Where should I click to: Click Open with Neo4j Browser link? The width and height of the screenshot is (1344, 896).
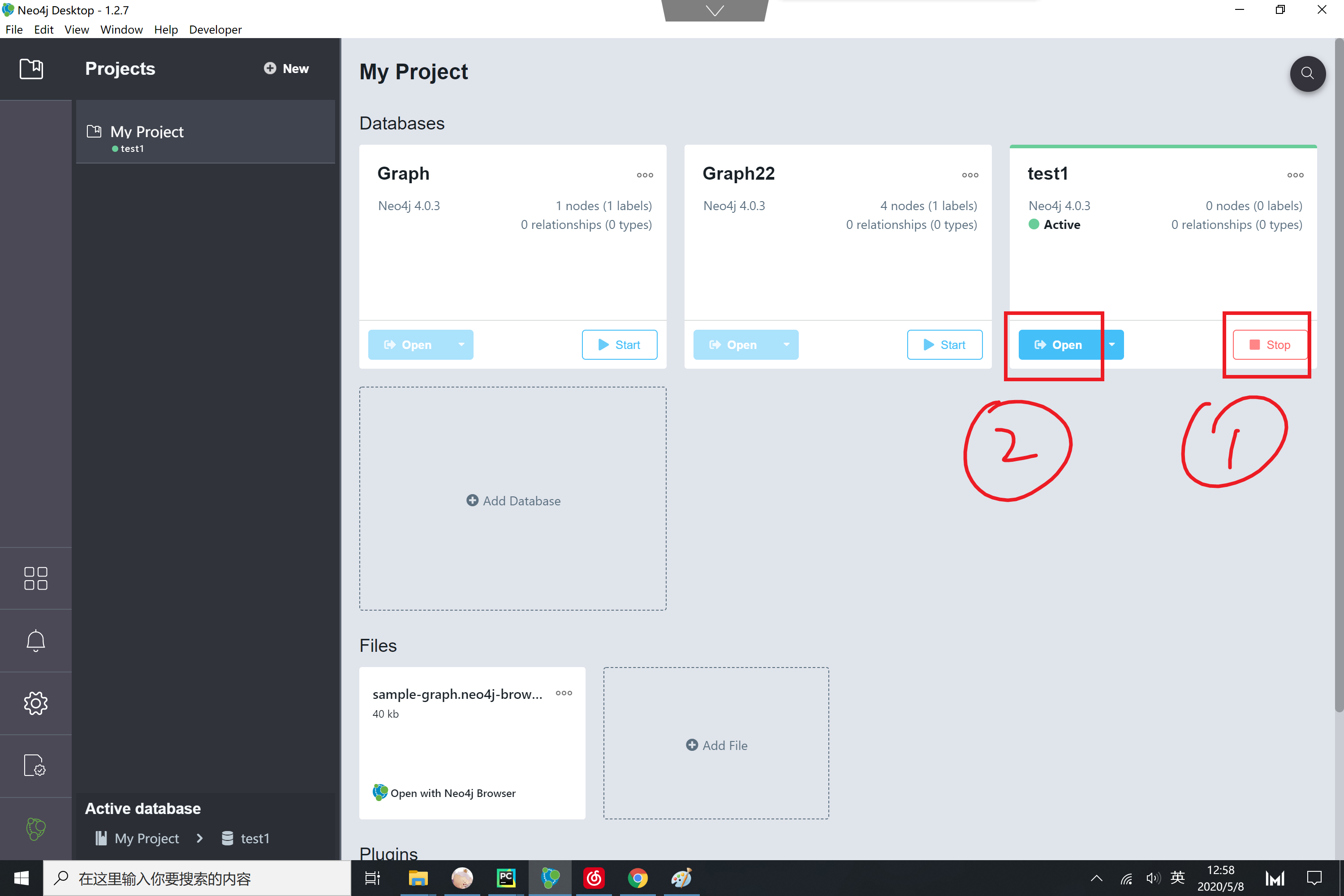coord(452,793)
